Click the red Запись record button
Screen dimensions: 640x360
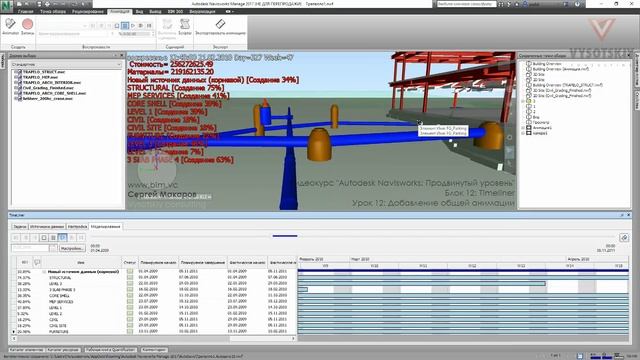(x=27, y=26)
